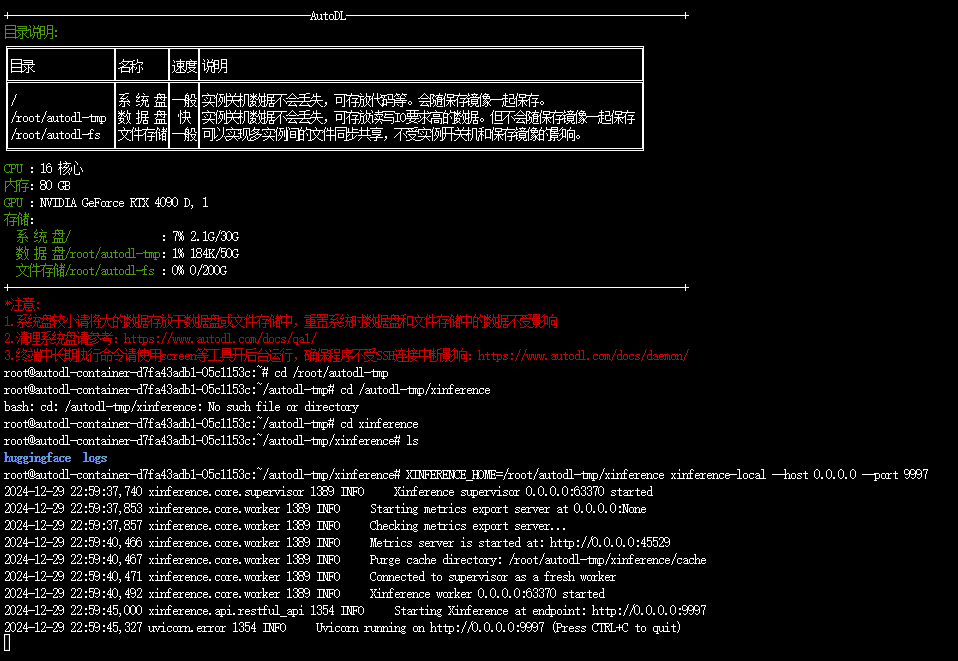Open the autodl.com/docs/daemon link

point(583,356)
